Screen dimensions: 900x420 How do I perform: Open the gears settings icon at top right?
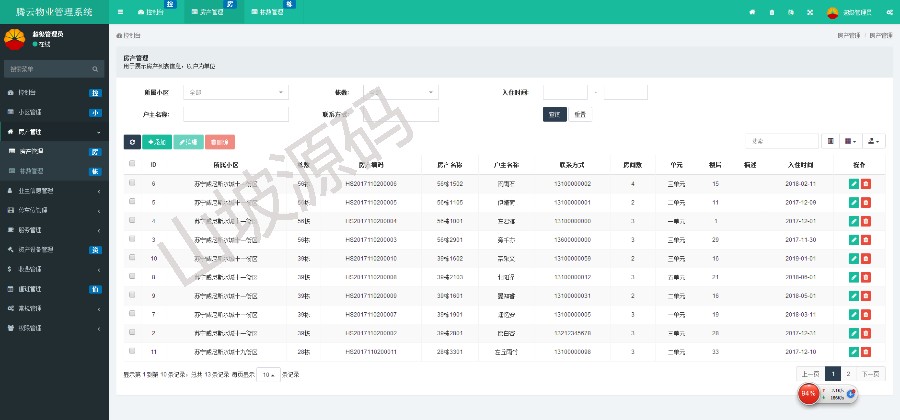(889, 12)
